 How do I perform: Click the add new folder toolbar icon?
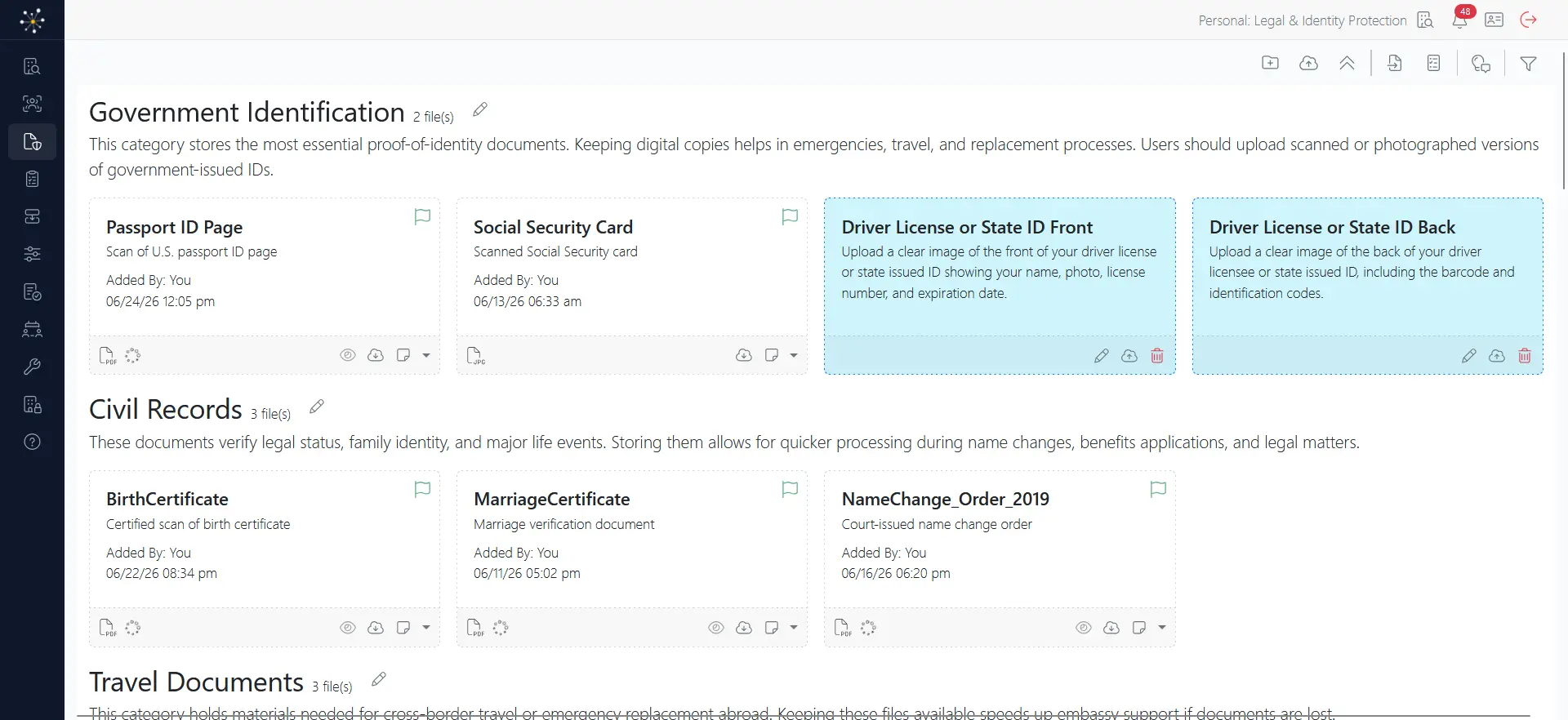(1270, 63)
